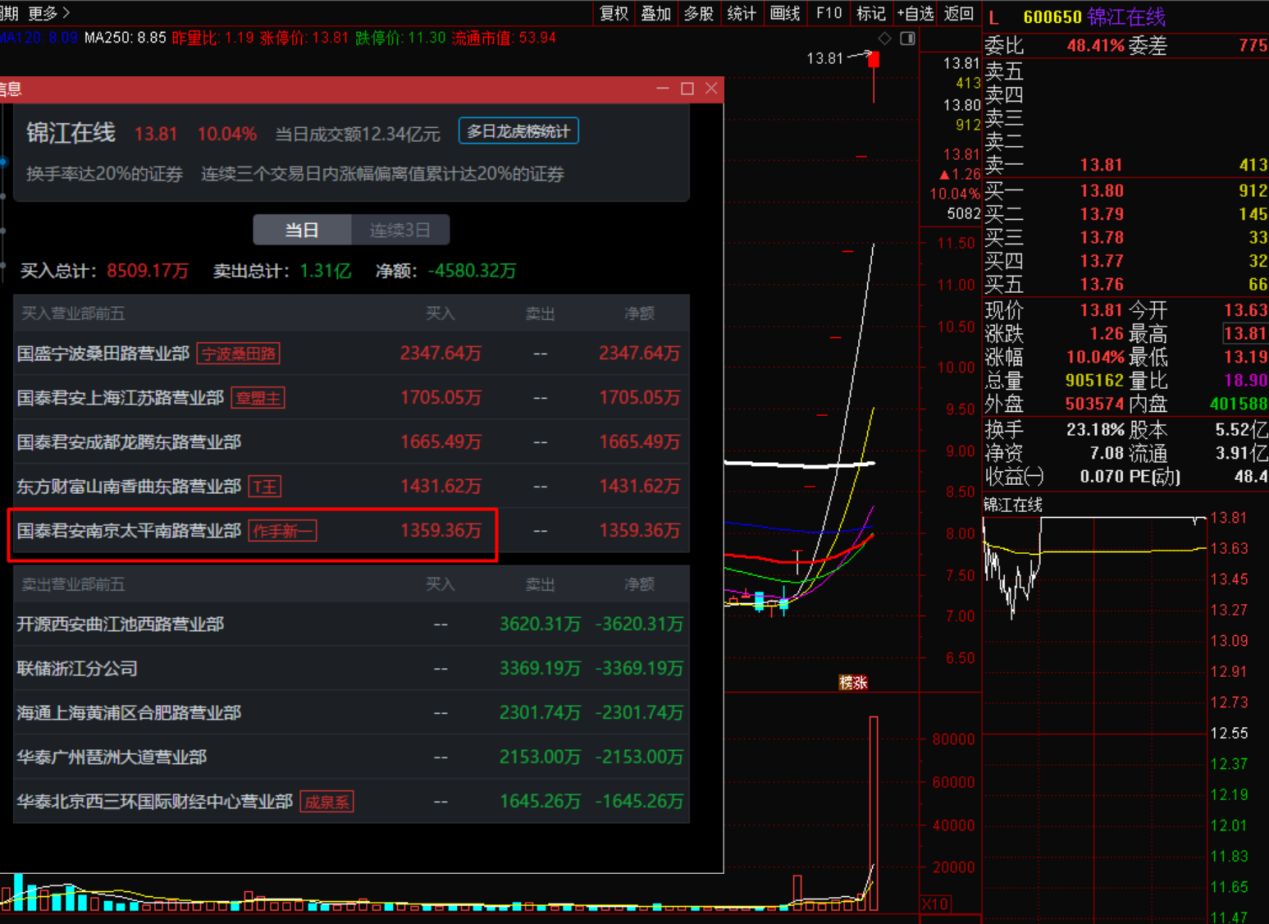Image resolution: width=1269 pixels, height=924 pixels.
Task: Click the 量比 18.90 value
Action: coord(1246,381)
